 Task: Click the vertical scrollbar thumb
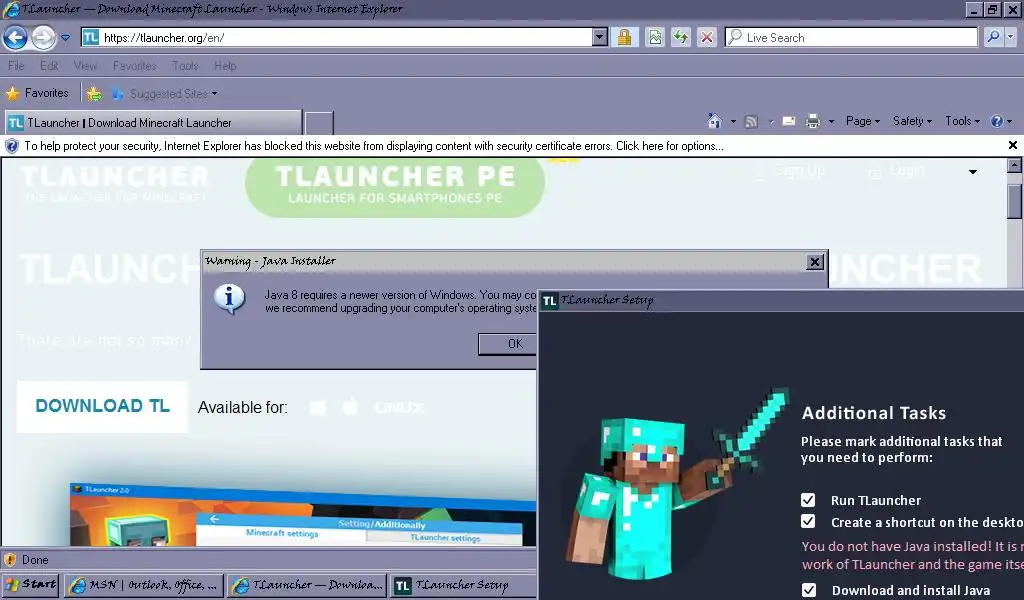point(1014,202)
